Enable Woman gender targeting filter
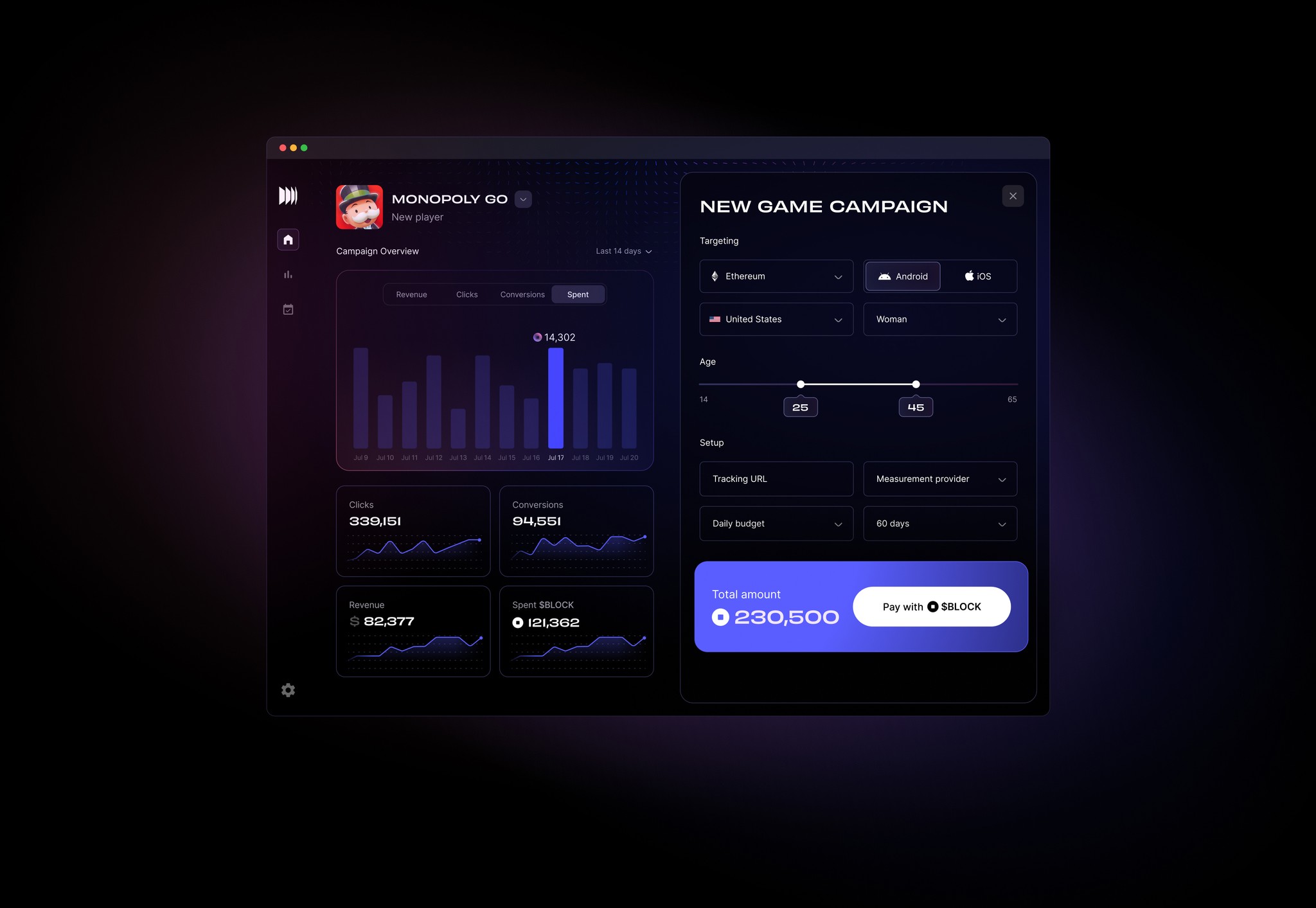Screen dimensions: 1316x908 click(937, 319)
